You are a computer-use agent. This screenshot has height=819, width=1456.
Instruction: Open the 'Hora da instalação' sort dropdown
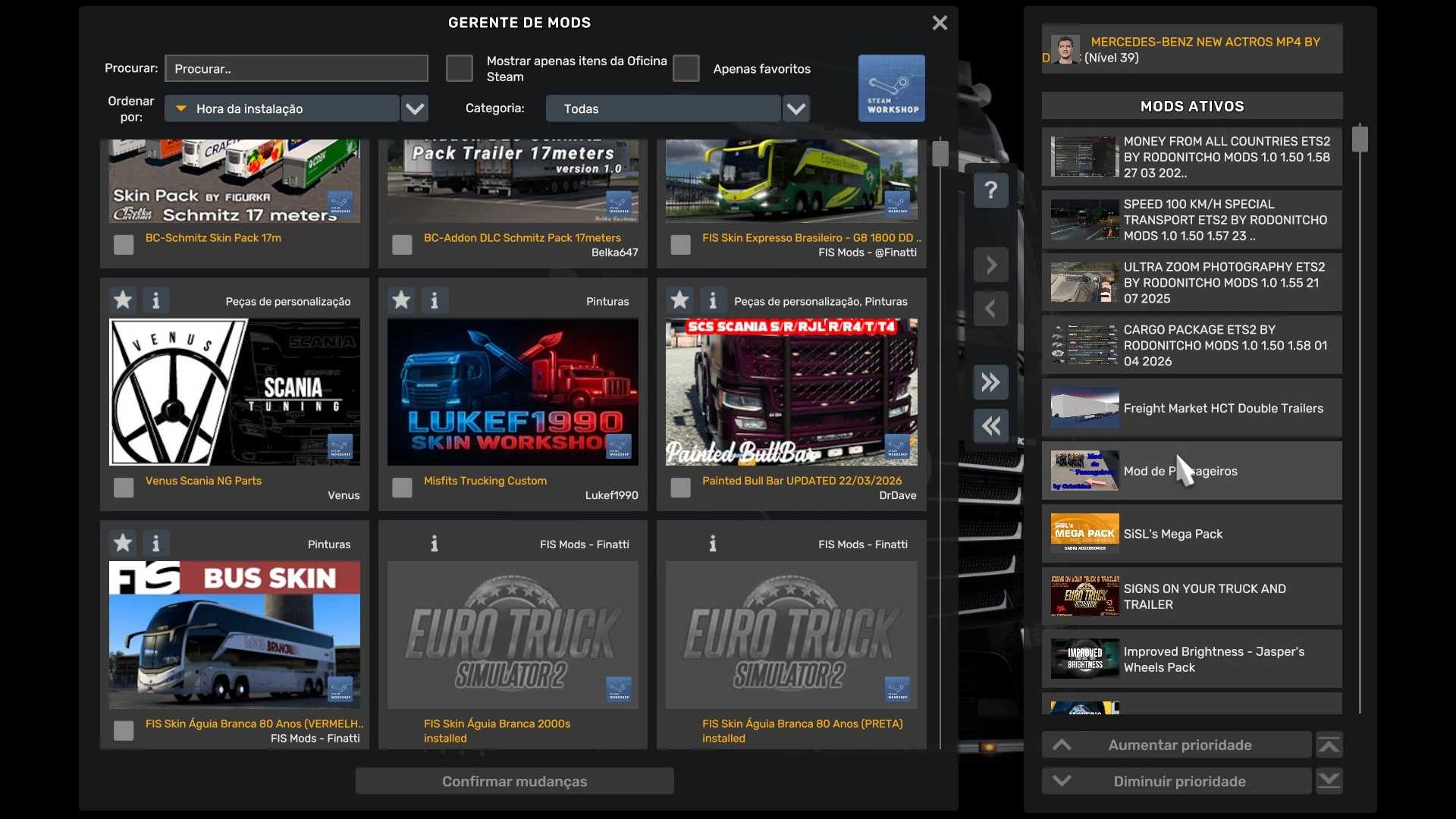(282, 108)
